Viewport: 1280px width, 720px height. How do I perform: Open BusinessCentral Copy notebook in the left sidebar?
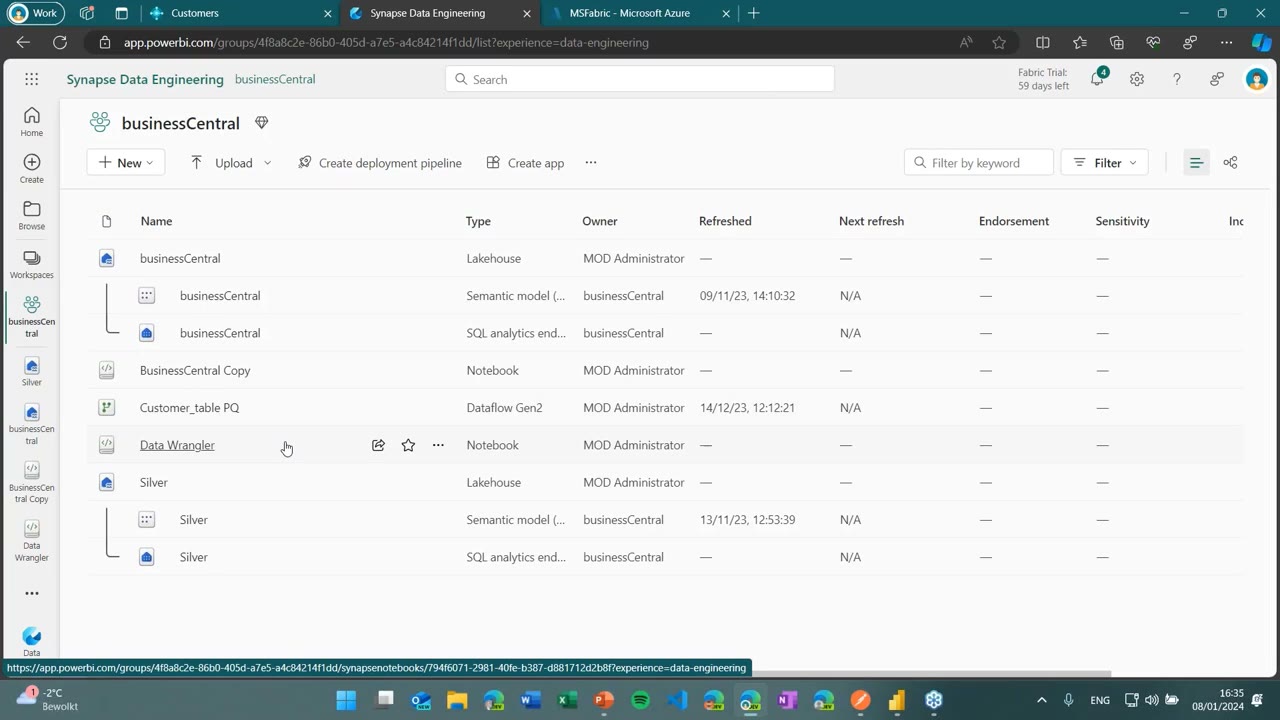(x=32, y=482)
